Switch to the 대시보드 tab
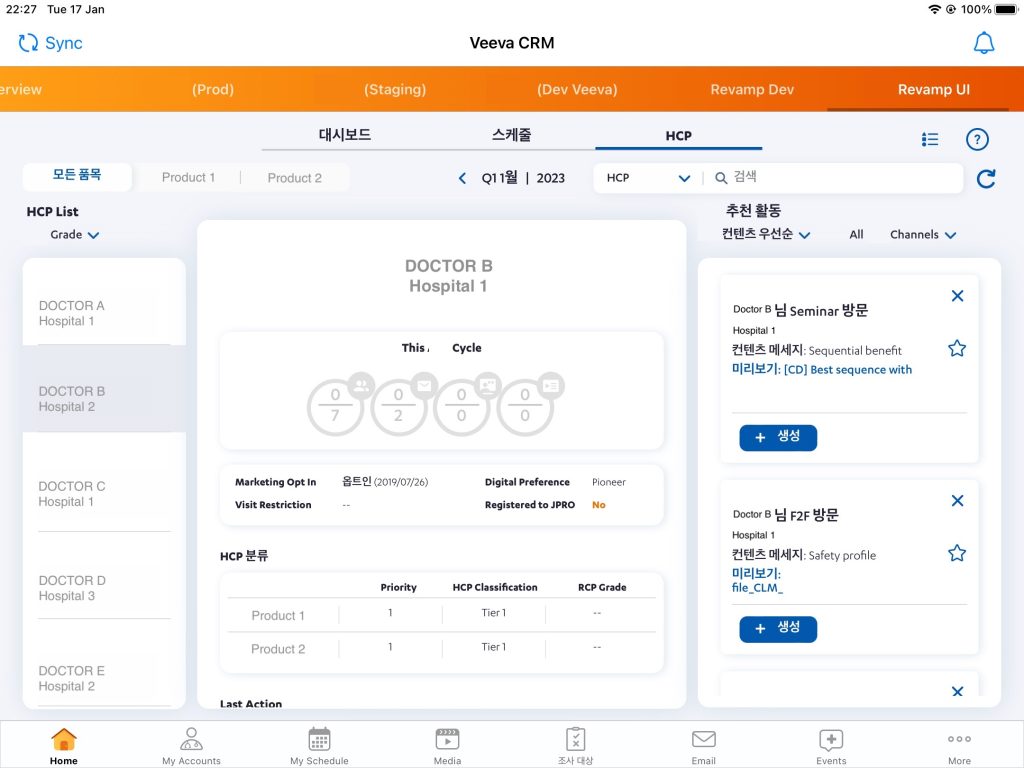 [344, 135]
